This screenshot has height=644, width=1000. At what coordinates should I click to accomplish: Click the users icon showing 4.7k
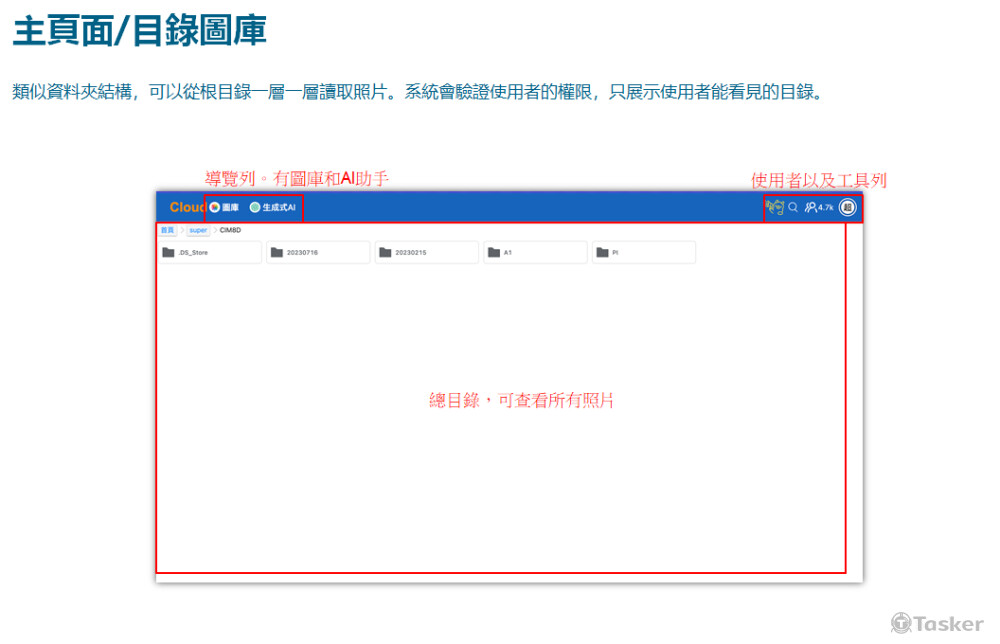pos(818,207)
